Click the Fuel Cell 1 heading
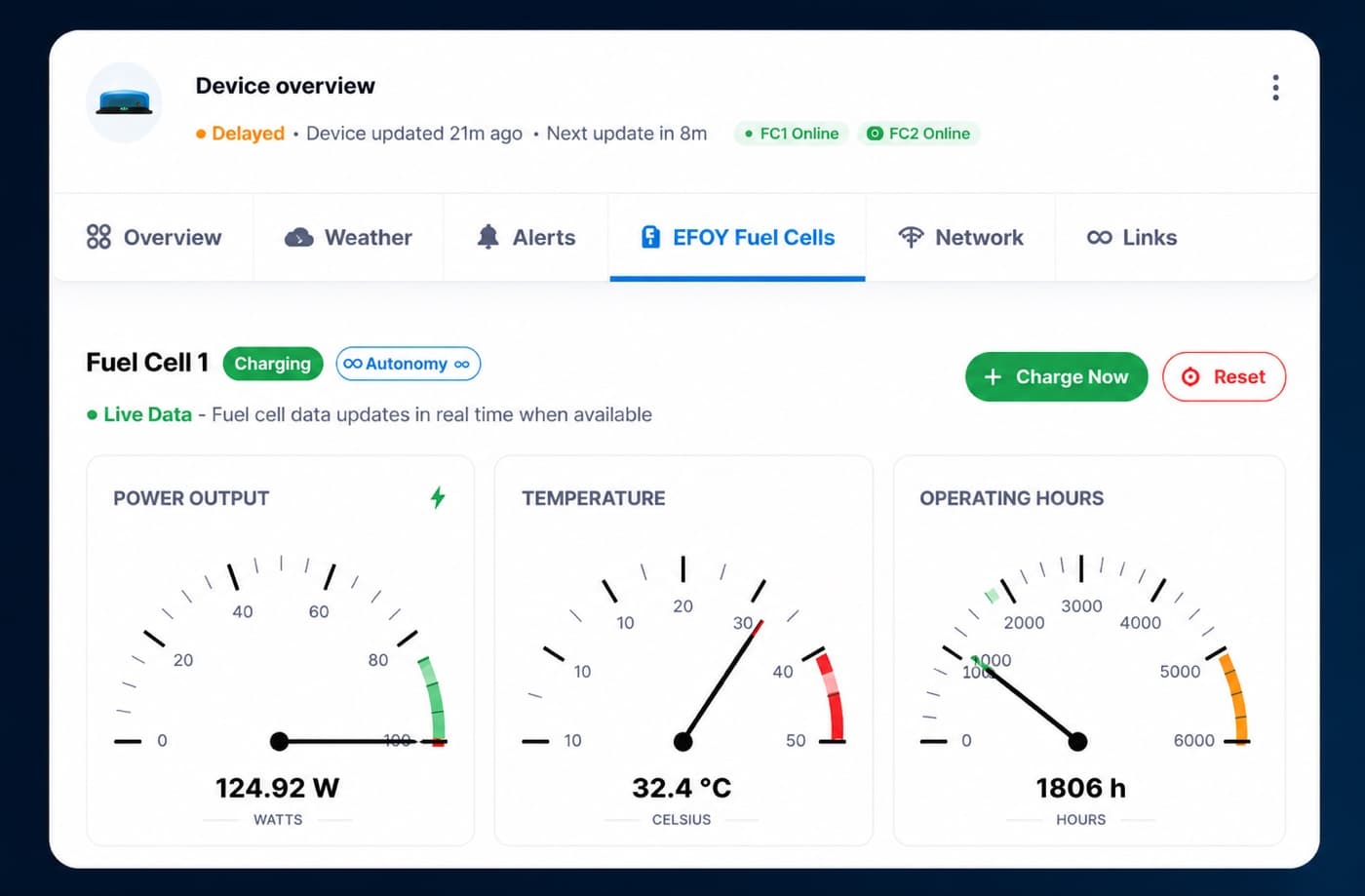This screenshot has width=1365, height=896. tap(147, 363)
